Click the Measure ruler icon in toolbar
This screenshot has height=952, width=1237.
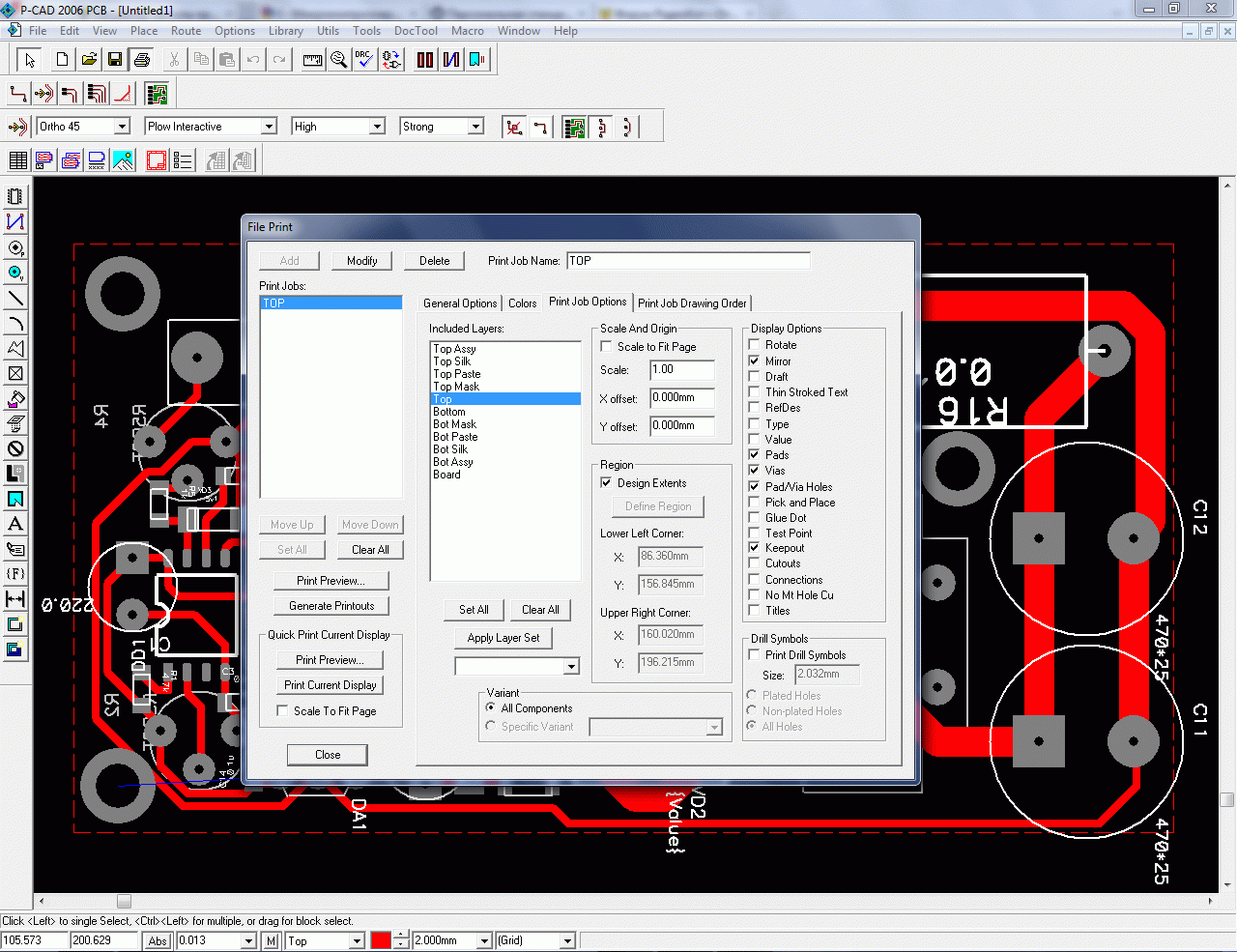coord(312,60)
